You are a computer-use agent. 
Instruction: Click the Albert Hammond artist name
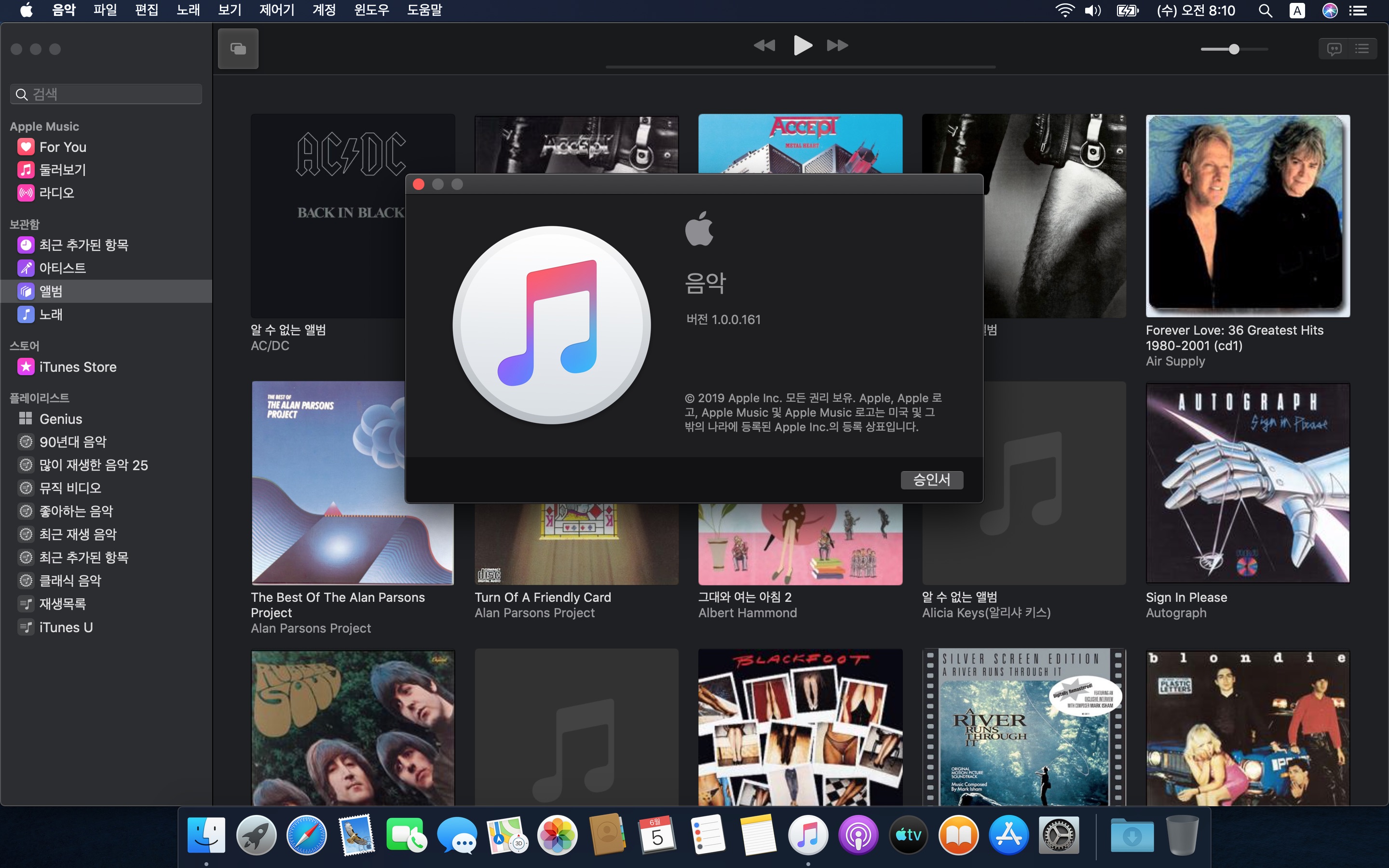747,613
